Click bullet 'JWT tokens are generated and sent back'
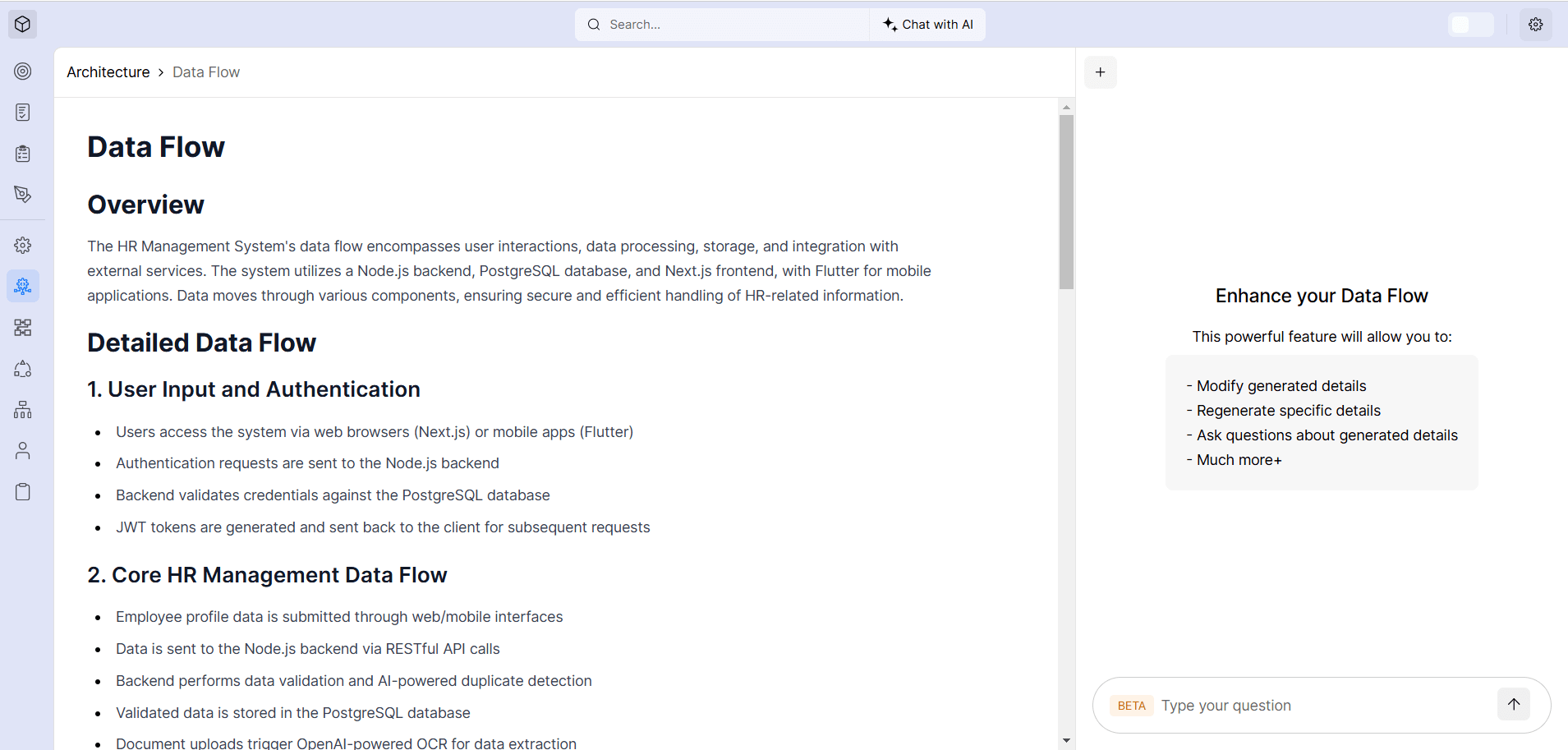This screenshot has height=750, width=1568. 383,527
